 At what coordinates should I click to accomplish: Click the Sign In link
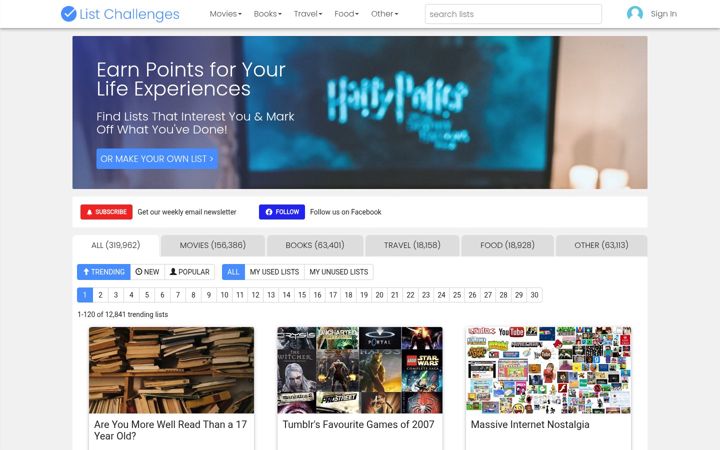[664, 14]
